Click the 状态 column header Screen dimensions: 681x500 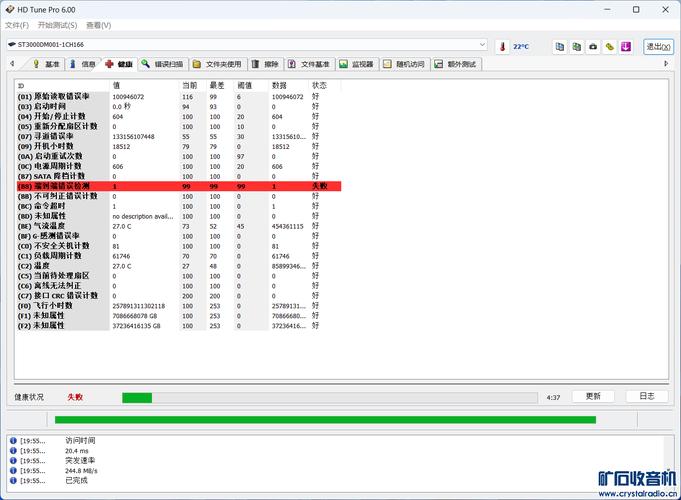[x=324, y=86]
